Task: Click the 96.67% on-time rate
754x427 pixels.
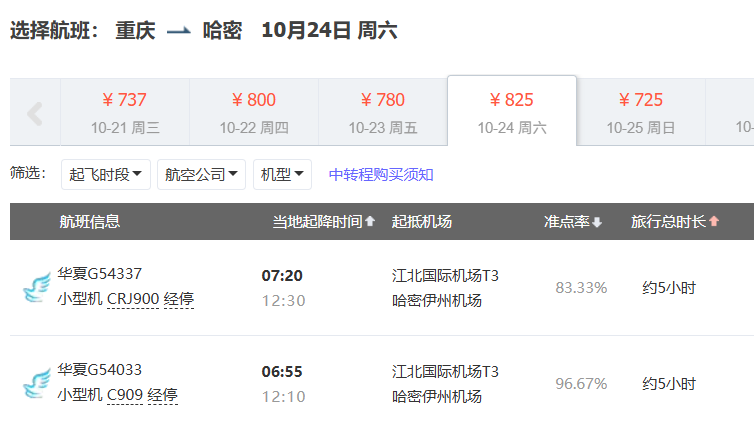Action: coord(581,384)
